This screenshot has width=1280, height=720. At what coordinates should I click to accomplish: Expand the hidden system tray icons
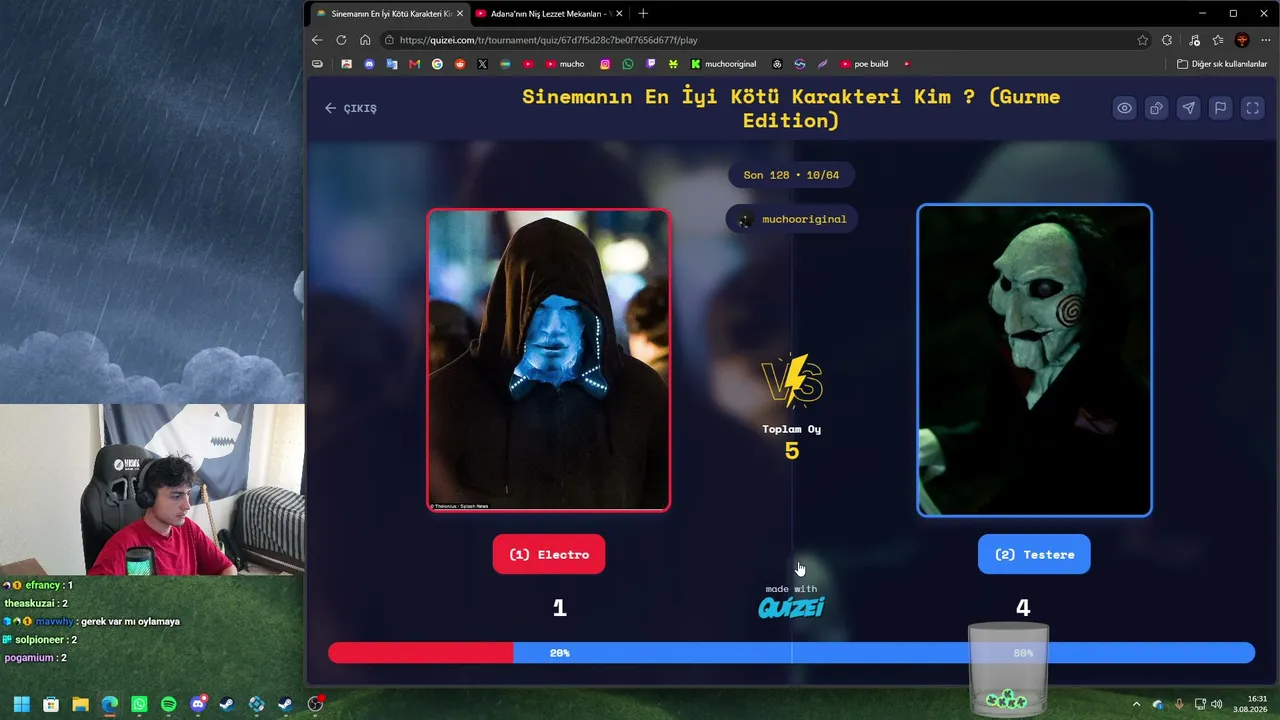1136,704
